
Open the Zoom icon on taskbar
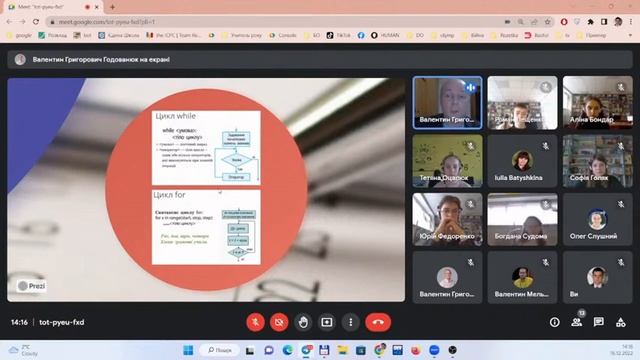click(434, 350)
